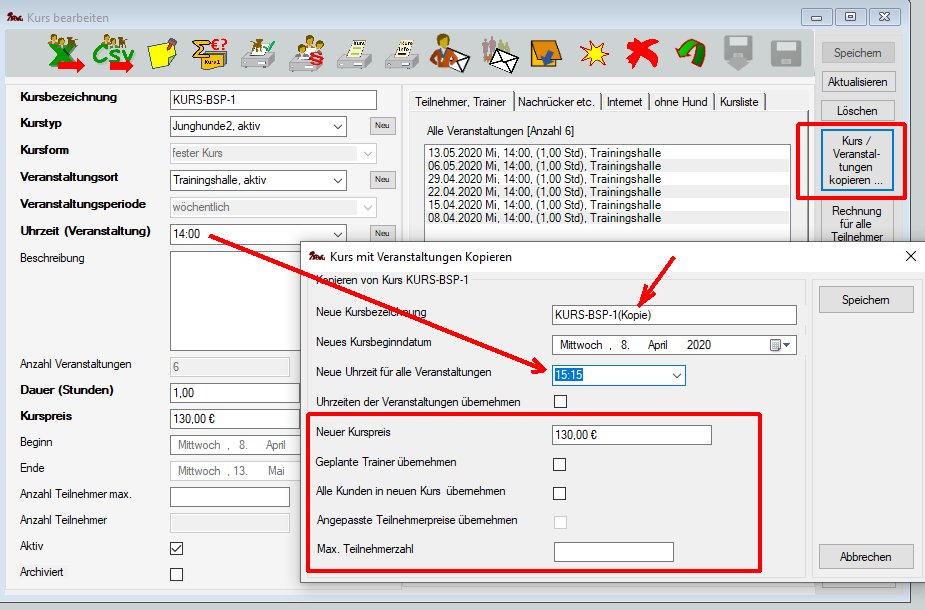Click the euro sum calculation icon
The height and width of the screenshot is (610, 925).
pyautogui.click(x=211, y=52)
